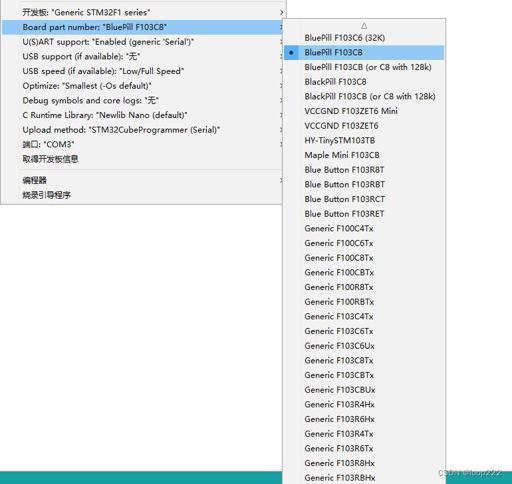Open the 端口 COM3 port submenu

[143, 144]
